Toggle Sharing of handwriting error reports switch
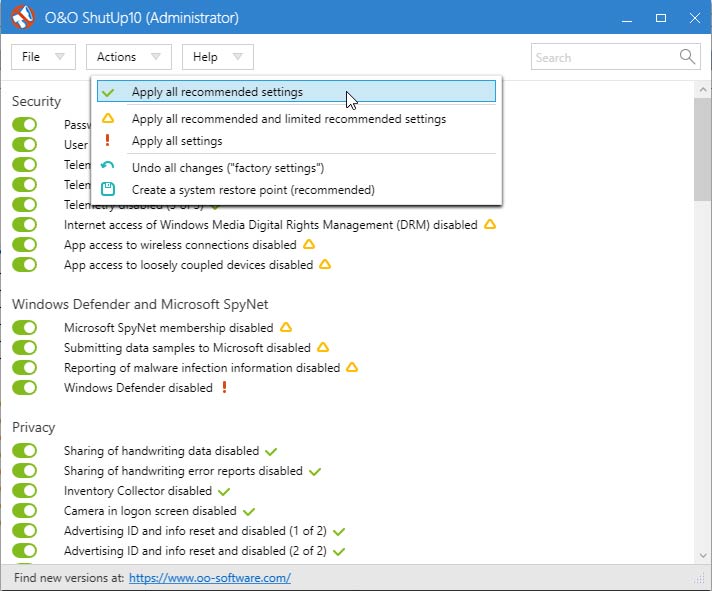 coord(25,471)
